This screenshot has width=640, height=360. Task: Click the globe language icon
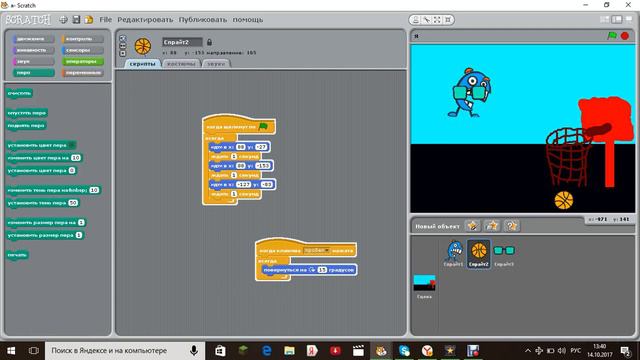coord(63,19)
